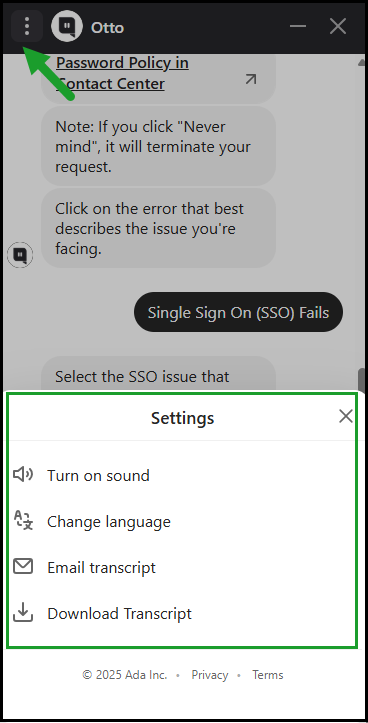The width and height of the screenshot is (368, 723).
Task: Click the Single Sign On (SSO) Fails bubble
Action: [238, 312]
